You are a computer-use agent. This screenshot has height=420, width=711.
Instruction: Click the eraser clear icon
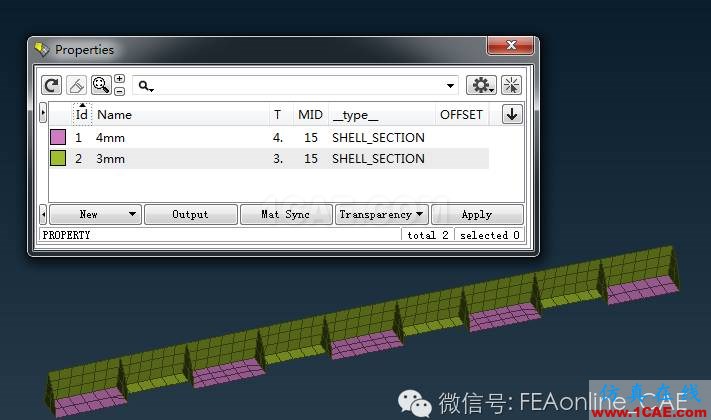[x=76, y=85]
